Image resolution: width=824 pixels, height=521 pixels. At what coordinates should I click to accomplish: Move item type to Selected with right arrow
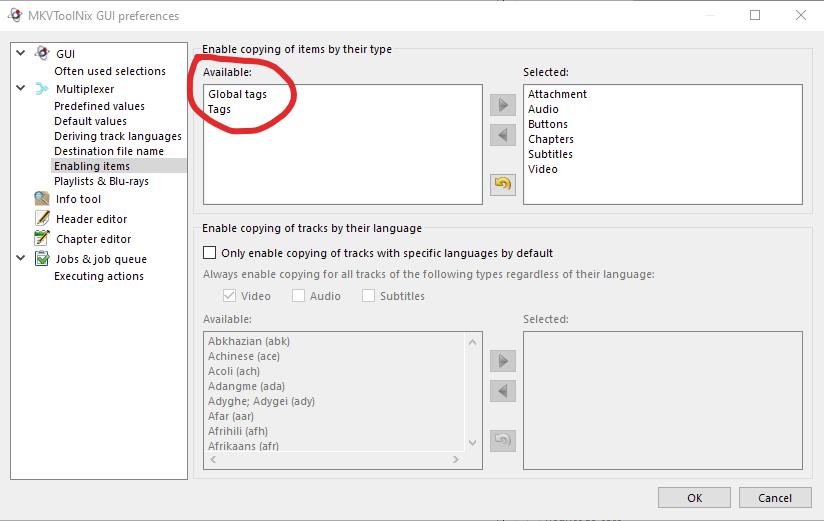coord(503,105)
